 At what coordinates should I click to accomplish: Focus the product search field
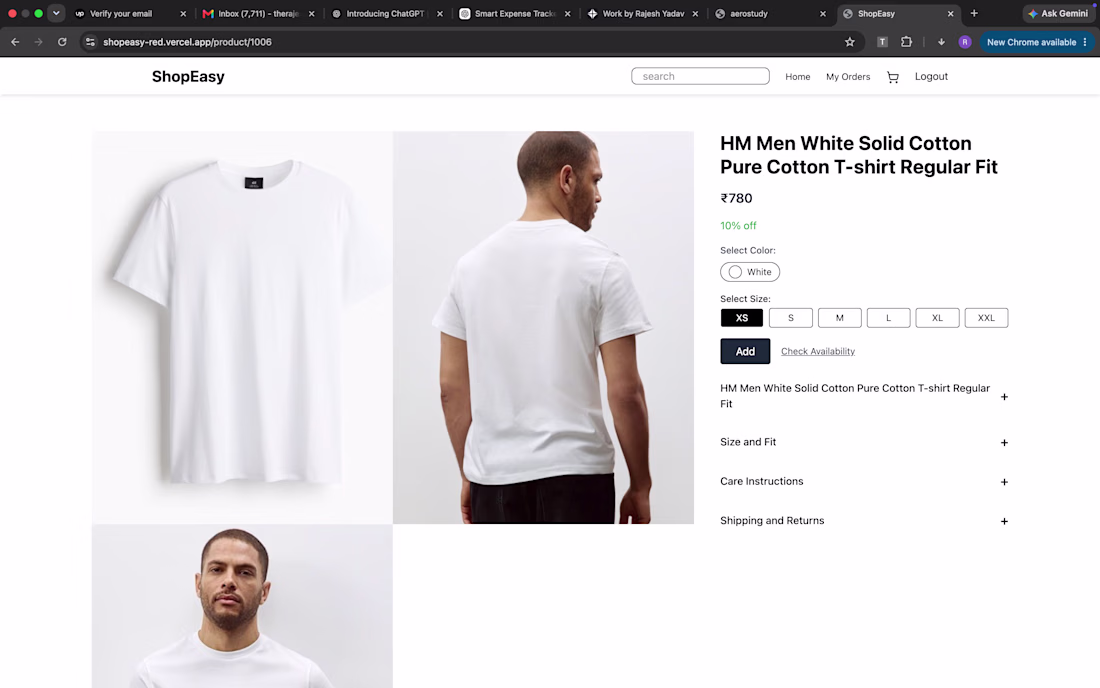pyautogui.click(x=700, y=76)
